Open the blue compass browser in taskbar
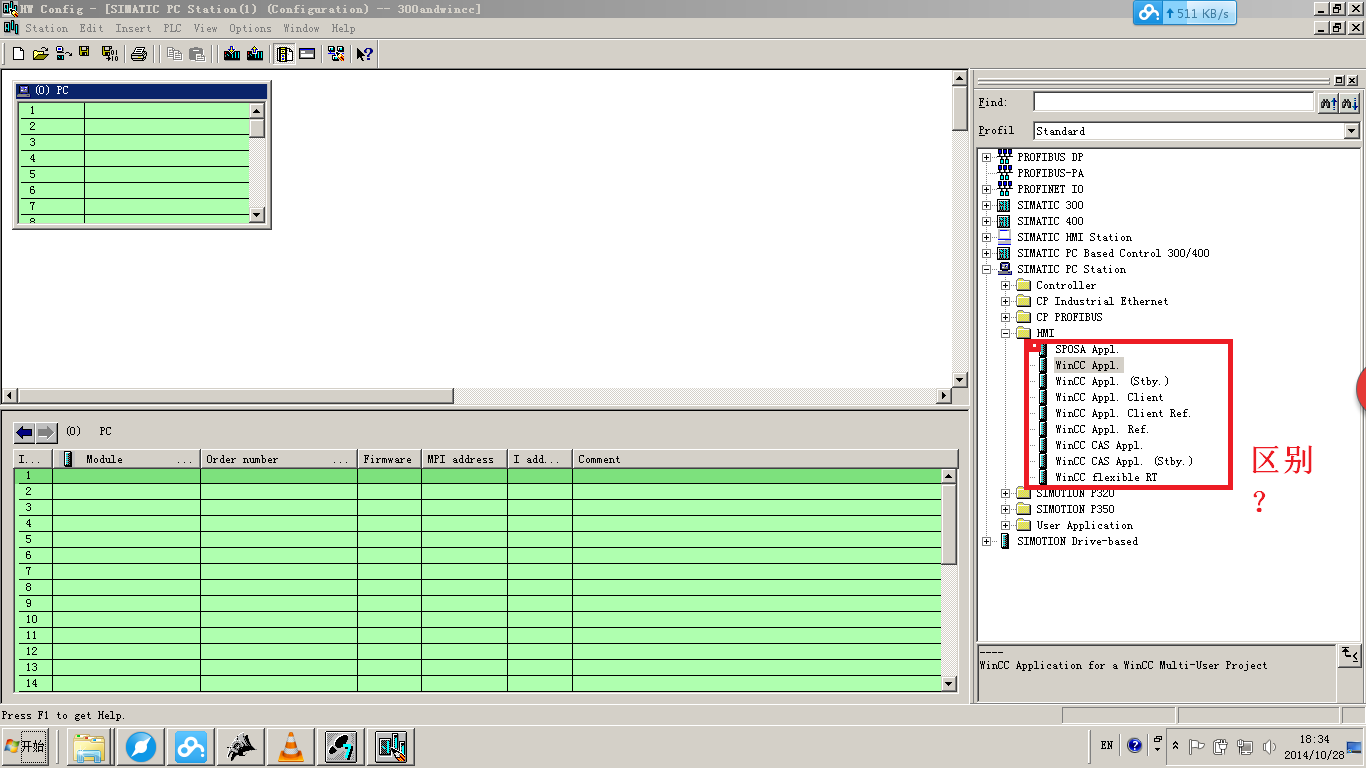Image resolution: width=1366 pixels, height=768 pixels. click(x=141, y=746)
